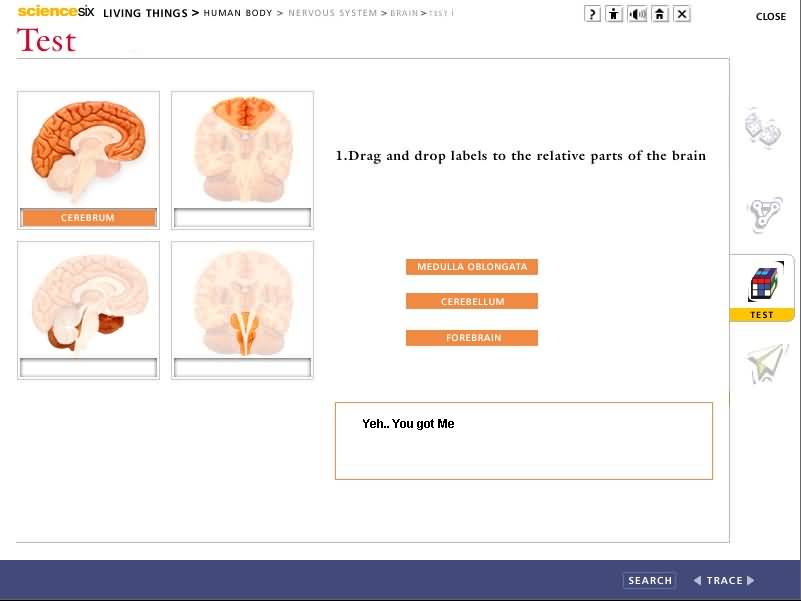Click the right Trace arrow
This screenshot has height=601, width=801.
pos(751,581)
